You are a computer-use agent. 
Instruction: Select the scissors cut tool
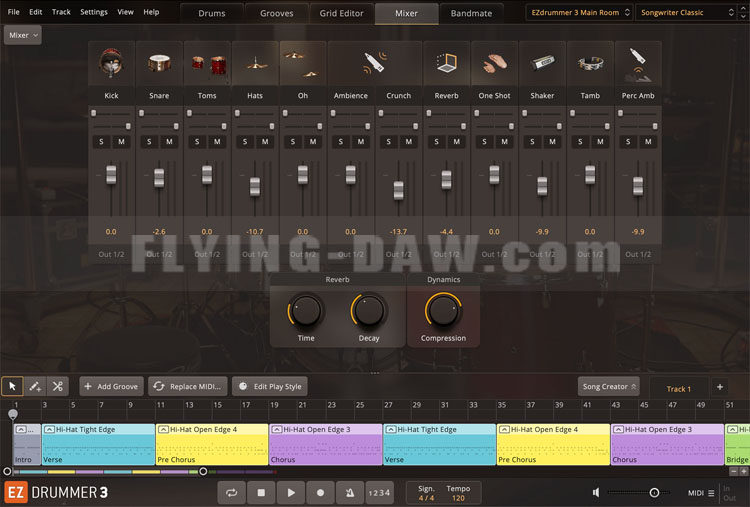[x=58, y=386]
